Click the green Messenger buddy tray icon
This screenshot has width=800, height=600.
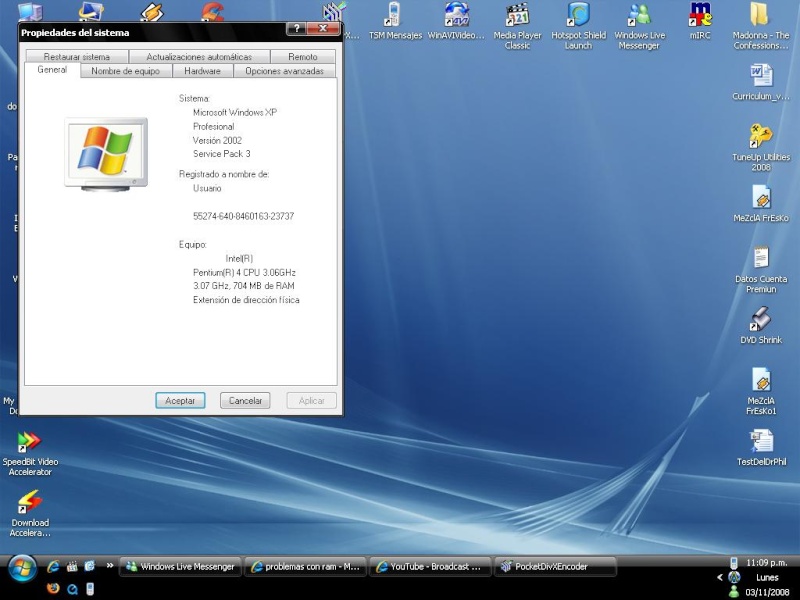[x=734, y=591]
